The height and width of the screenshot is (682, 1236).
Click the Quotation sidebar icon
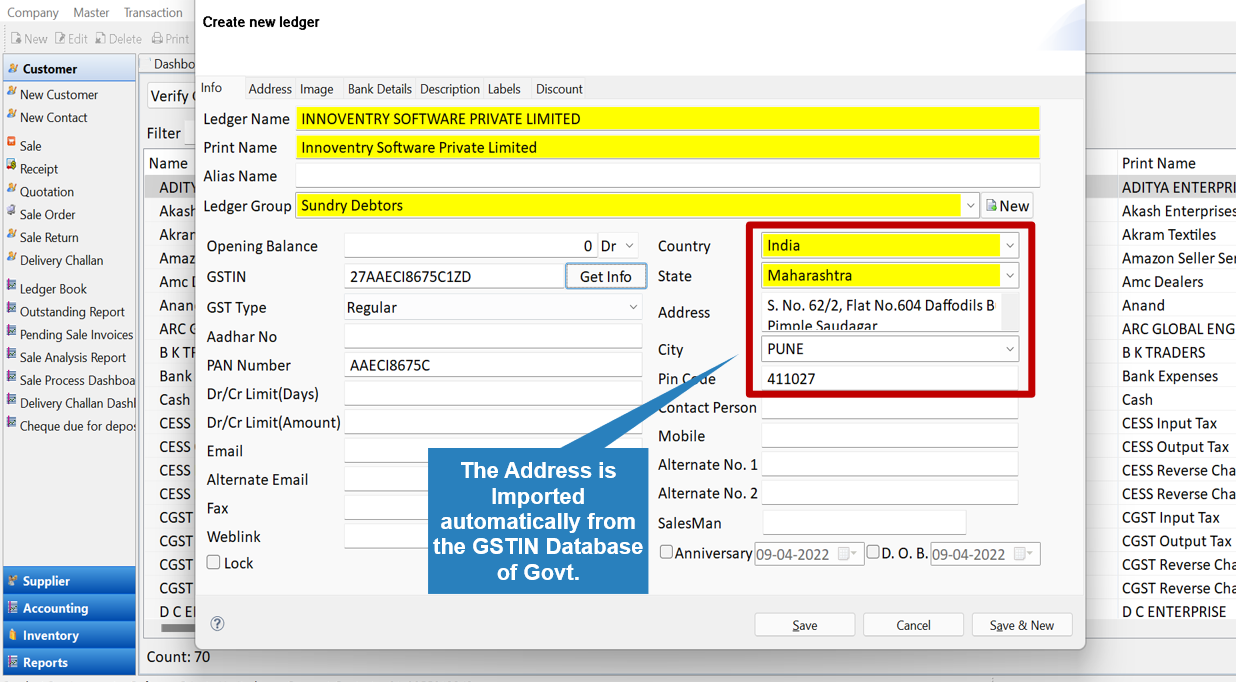[x=12, y=190]
